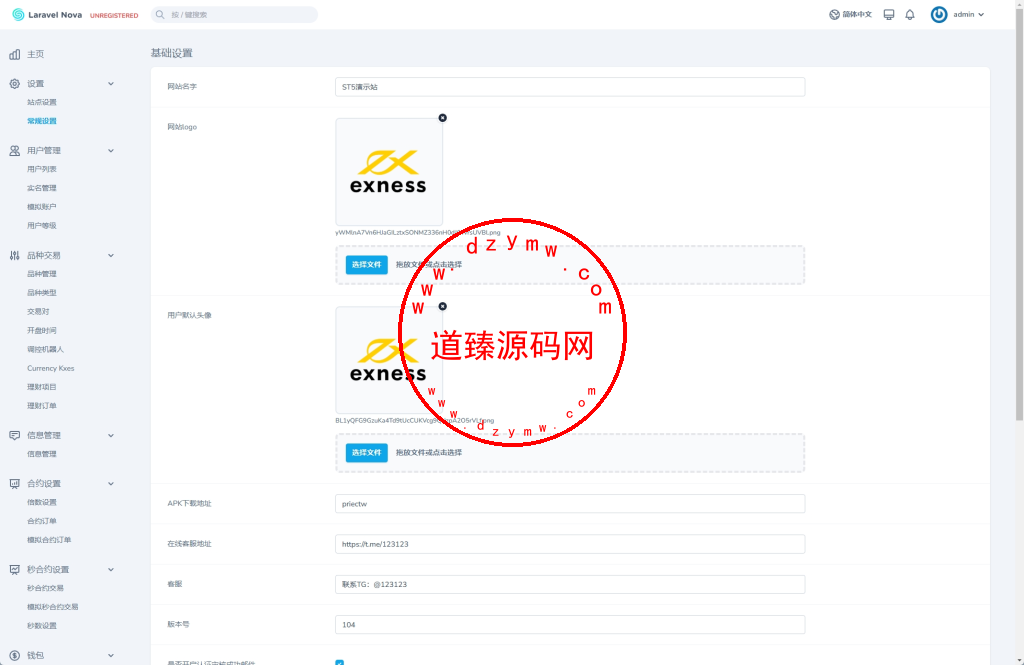This screenshot has height=665, width=1024.
Task: Click the 网站logo exness thumbnail
Action: click(x=389, y=172)
